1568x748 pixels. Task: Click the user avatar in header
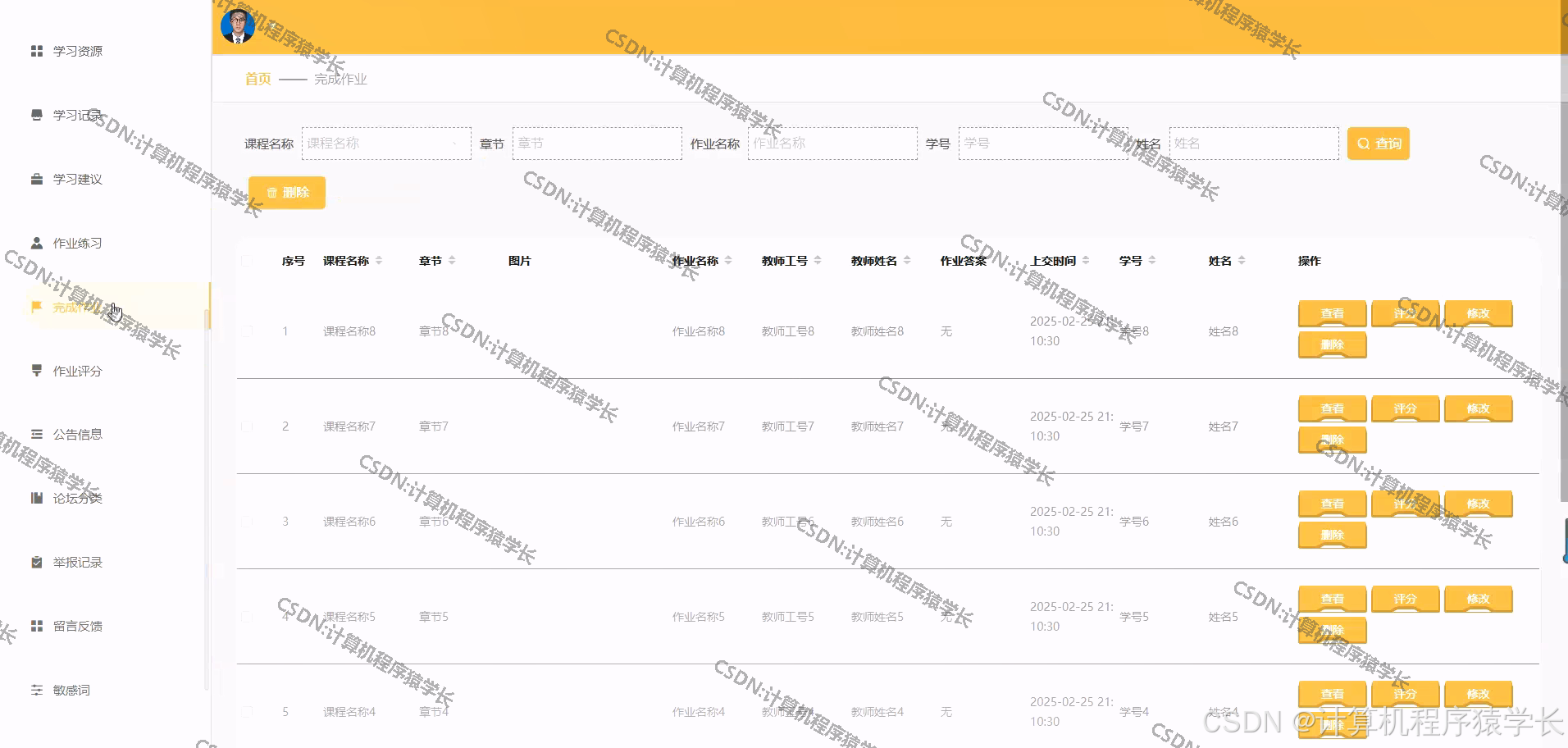coord(239,26)
